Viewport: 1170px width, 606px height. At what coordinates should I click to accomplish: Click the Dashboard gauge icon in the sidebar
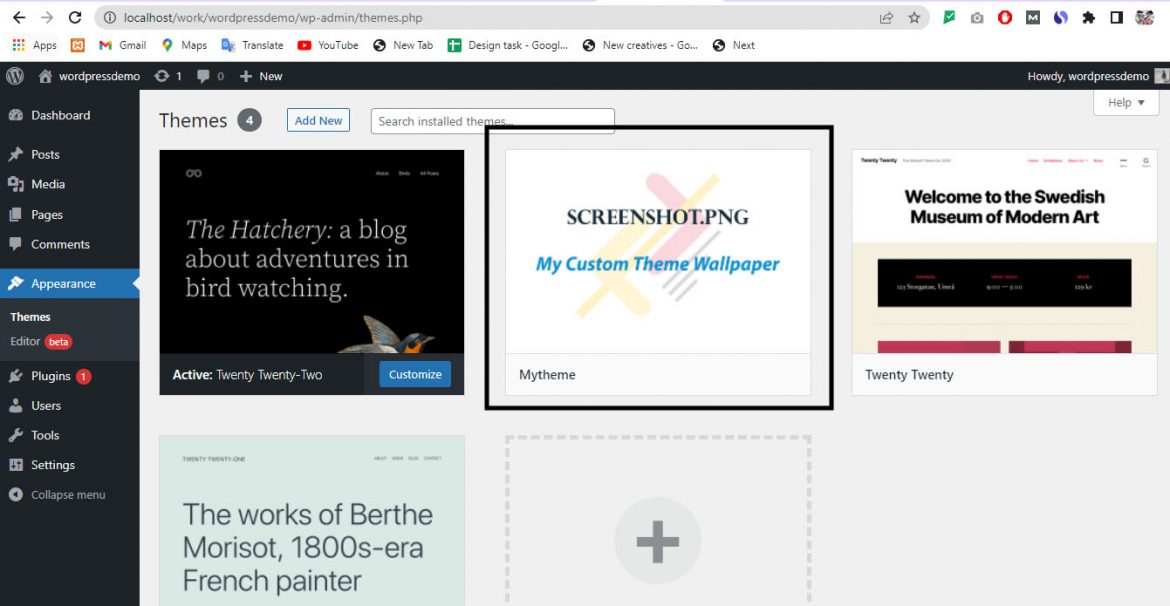[x=17, y=115]
